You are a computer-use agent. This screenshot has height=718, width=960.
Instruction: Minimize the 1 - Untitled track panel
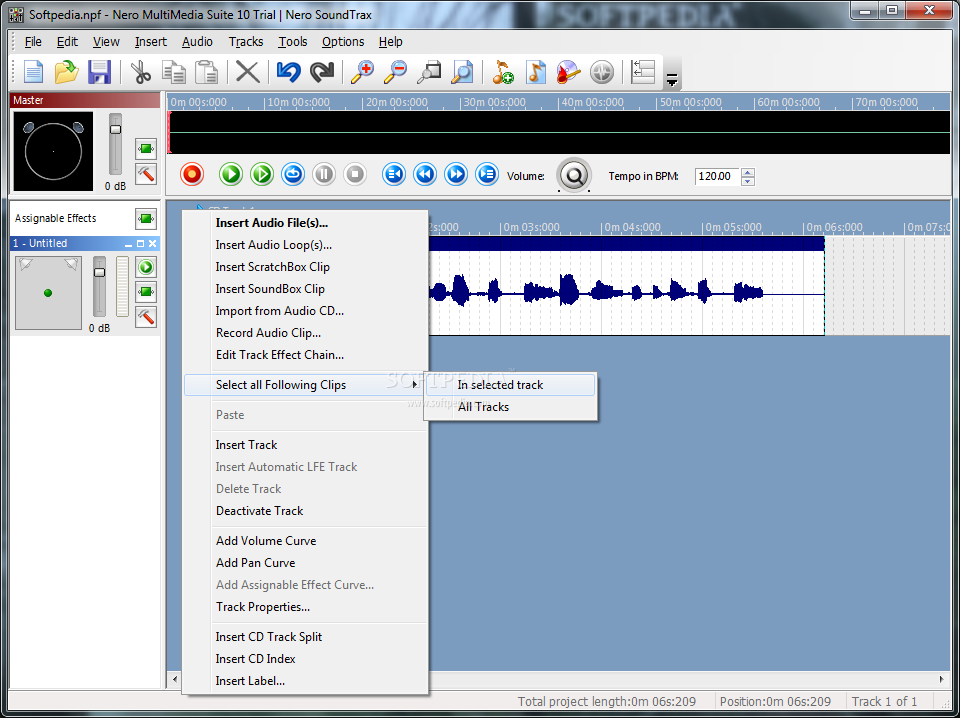point(129,244)
